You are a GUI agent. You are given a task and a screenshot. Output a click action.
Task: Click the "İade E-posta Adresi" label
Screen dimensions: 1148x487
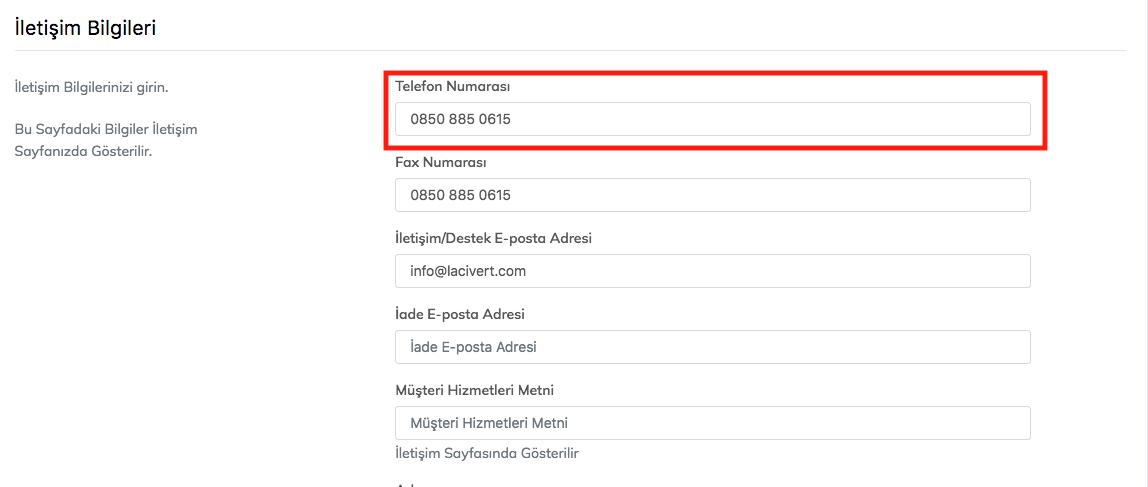pyautogui.click(x=460, y=314)
